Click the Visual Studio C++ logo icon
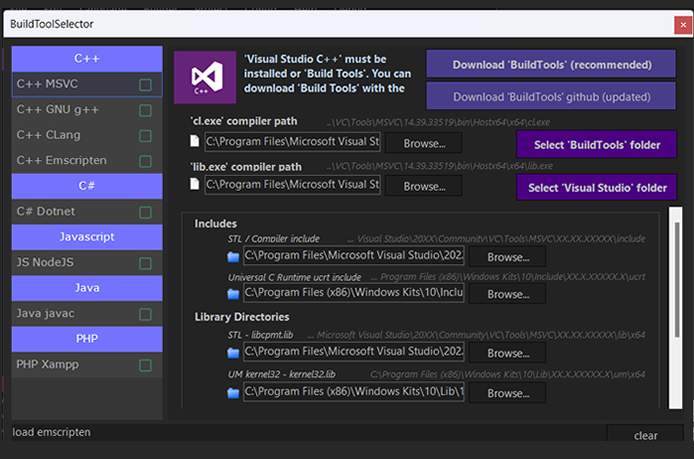This screenshot has height=459, width=694. [207, 78]
